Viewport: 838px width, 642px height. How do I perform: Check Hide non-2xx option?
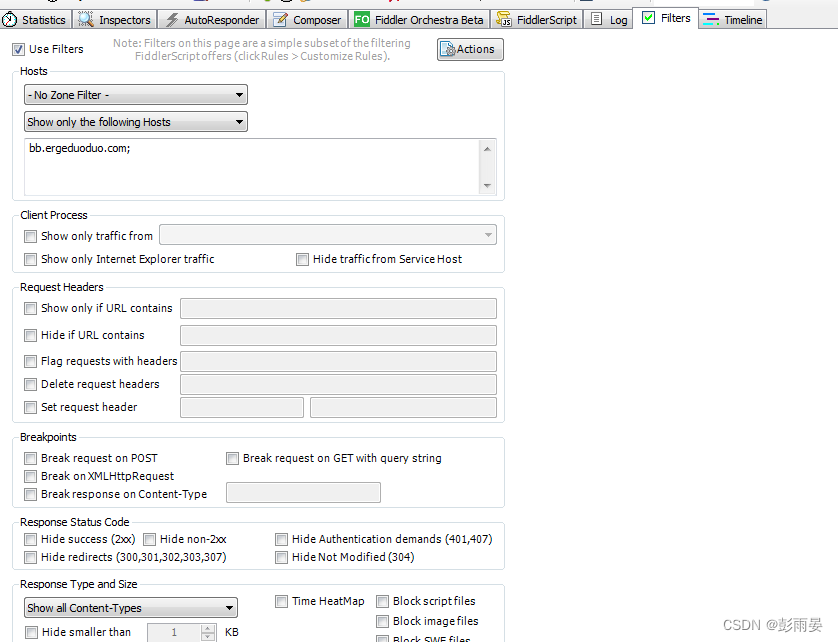point(150,539)
